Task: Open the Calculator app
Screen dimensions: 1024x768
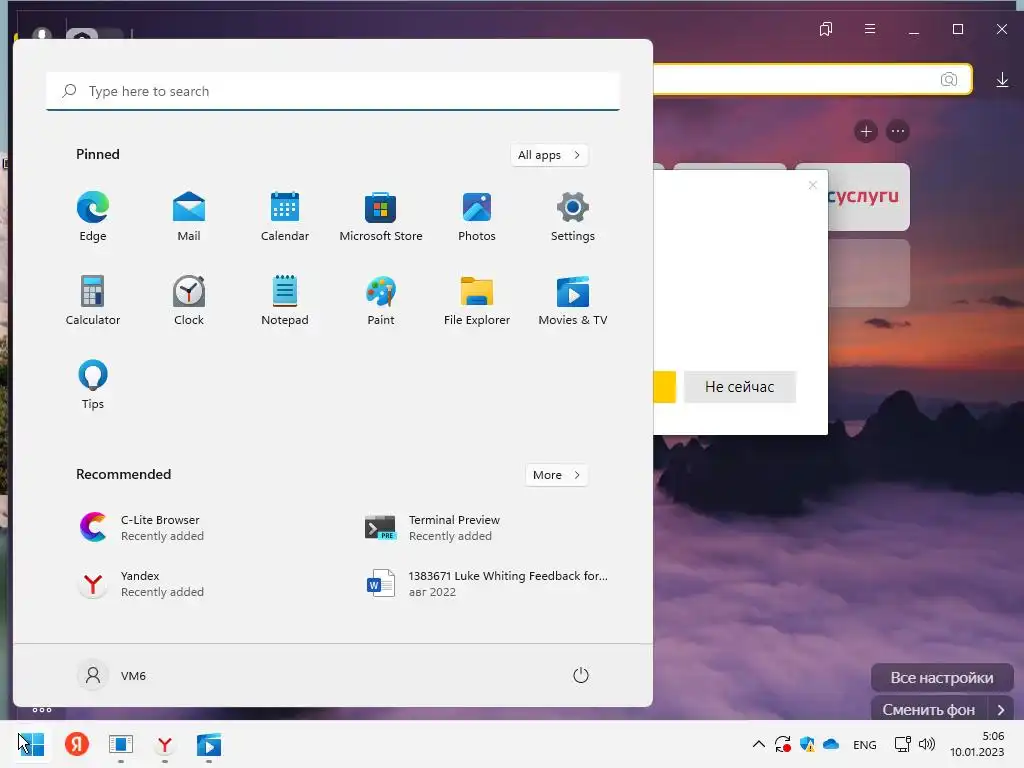Action: click(93, 301)
